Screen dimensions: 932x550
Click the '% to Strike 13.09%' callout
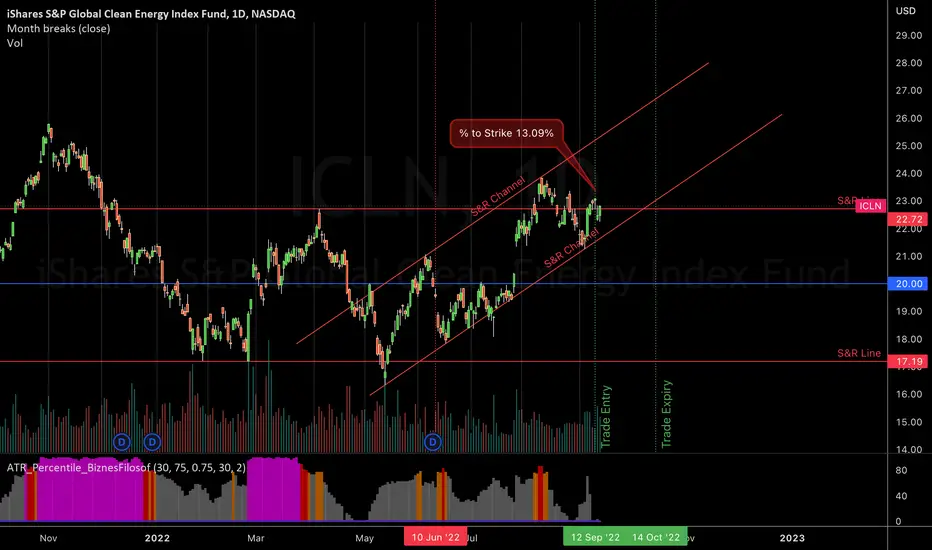tap(506, 133)
